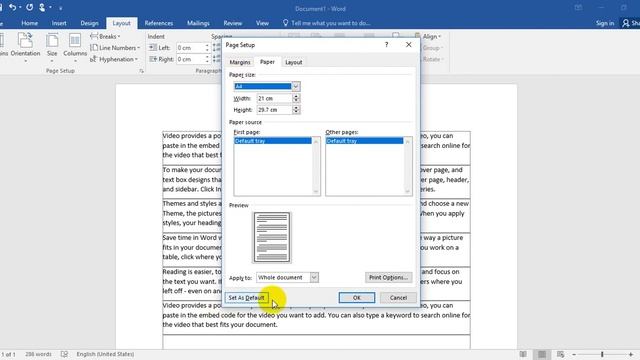Switch to the Design ribbon tab

(89, 23)
